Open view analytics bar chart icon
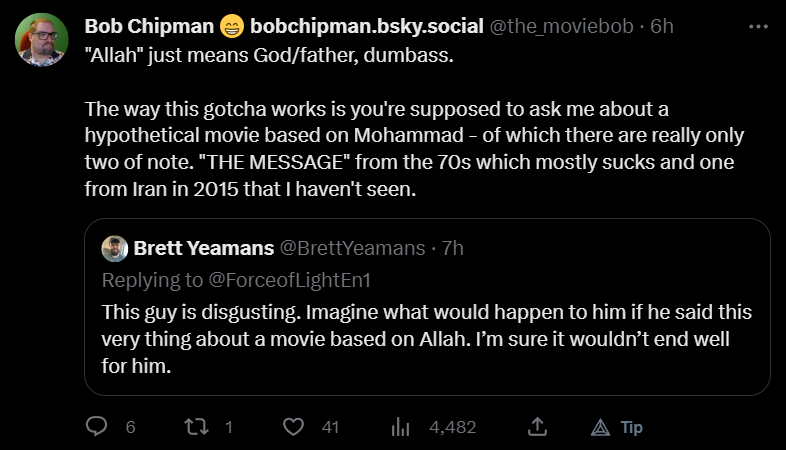The image size is (786, 450). point(401,427)
